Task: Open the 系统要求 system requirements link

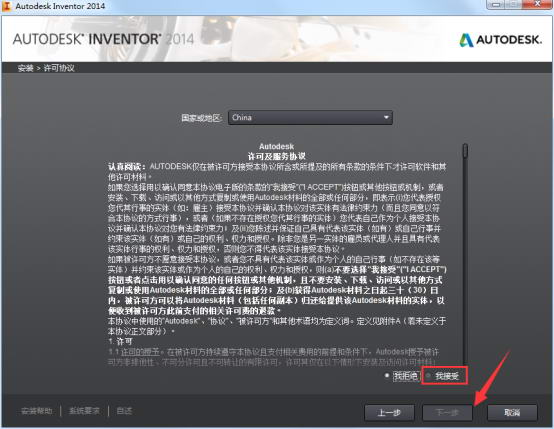Action: click(x=84, y=411)
